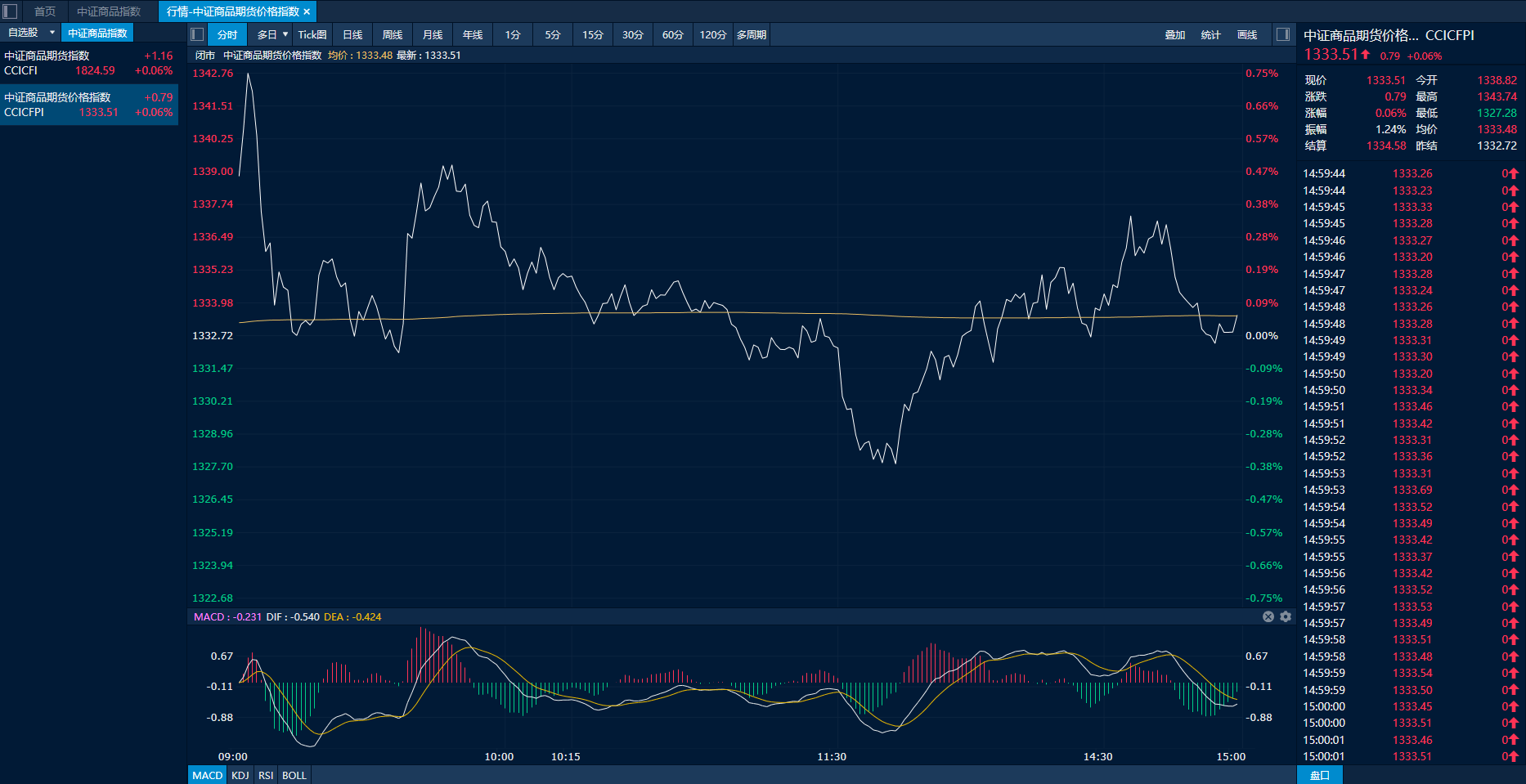
Task: Click the 画线 draw line button
Action: [1247, 34]
